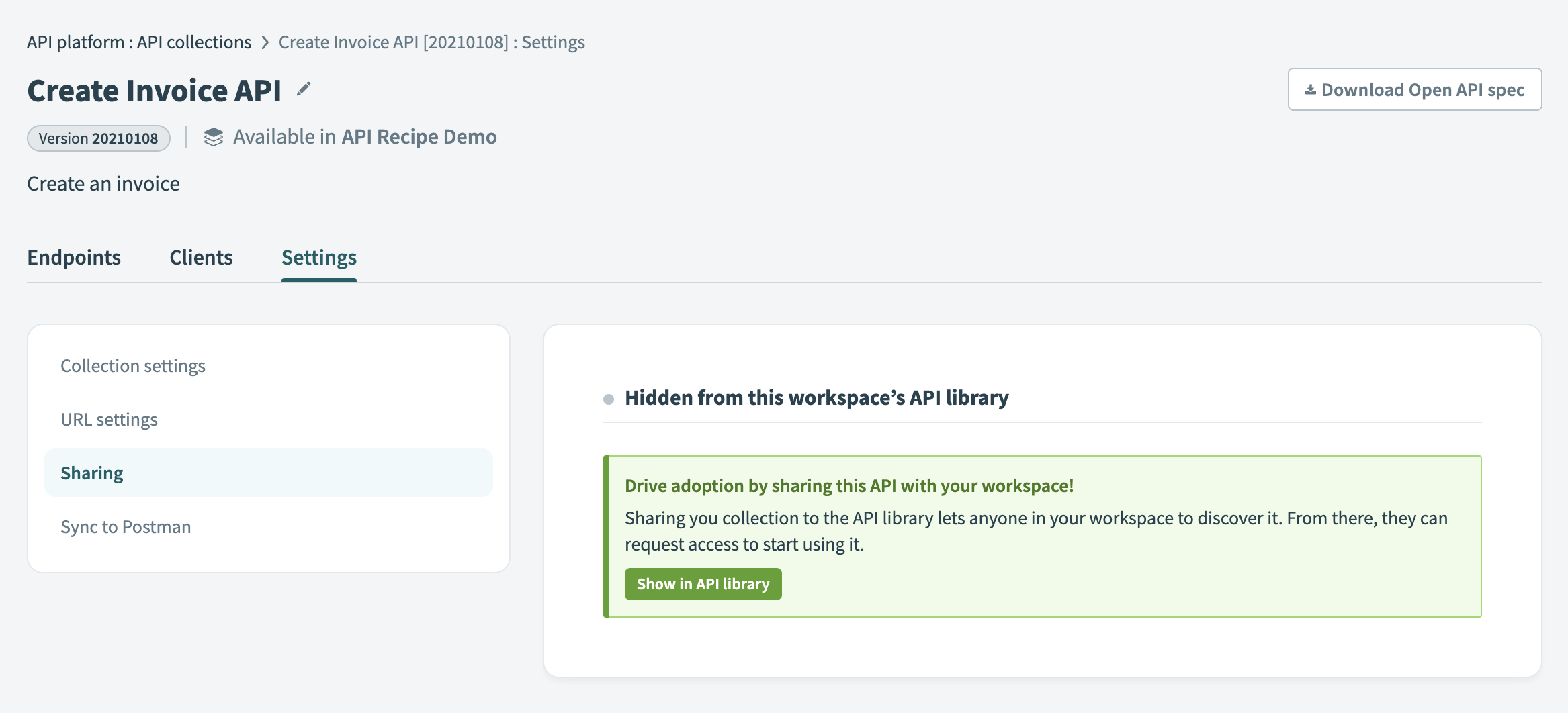This screenshot has width=1568, height=713.
Task: Click the Show in API library button
Action: [x=703, y=583]
